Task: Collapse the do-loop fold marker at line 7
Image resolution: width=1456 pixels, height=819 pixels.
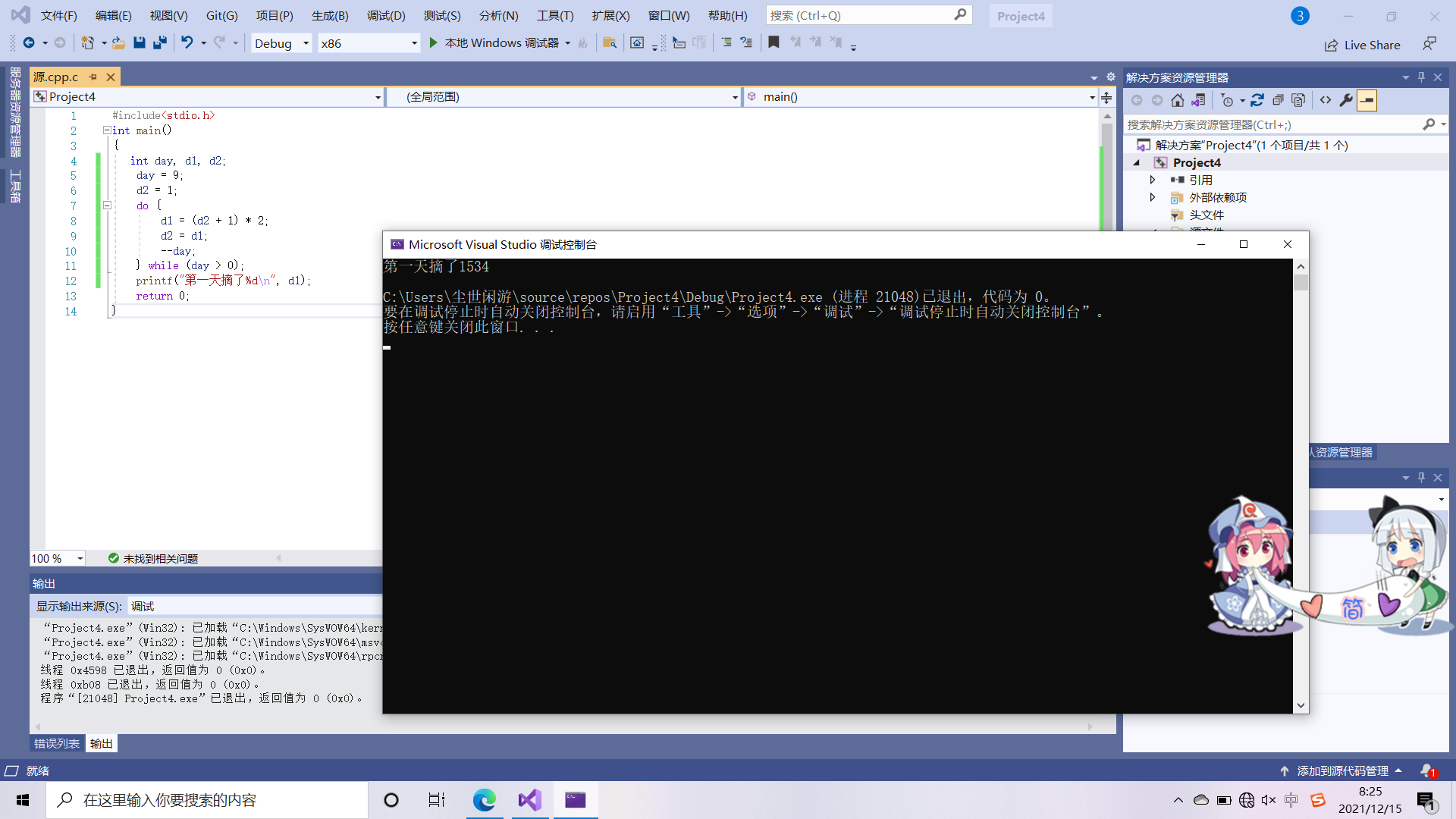Action: (107, 206)
